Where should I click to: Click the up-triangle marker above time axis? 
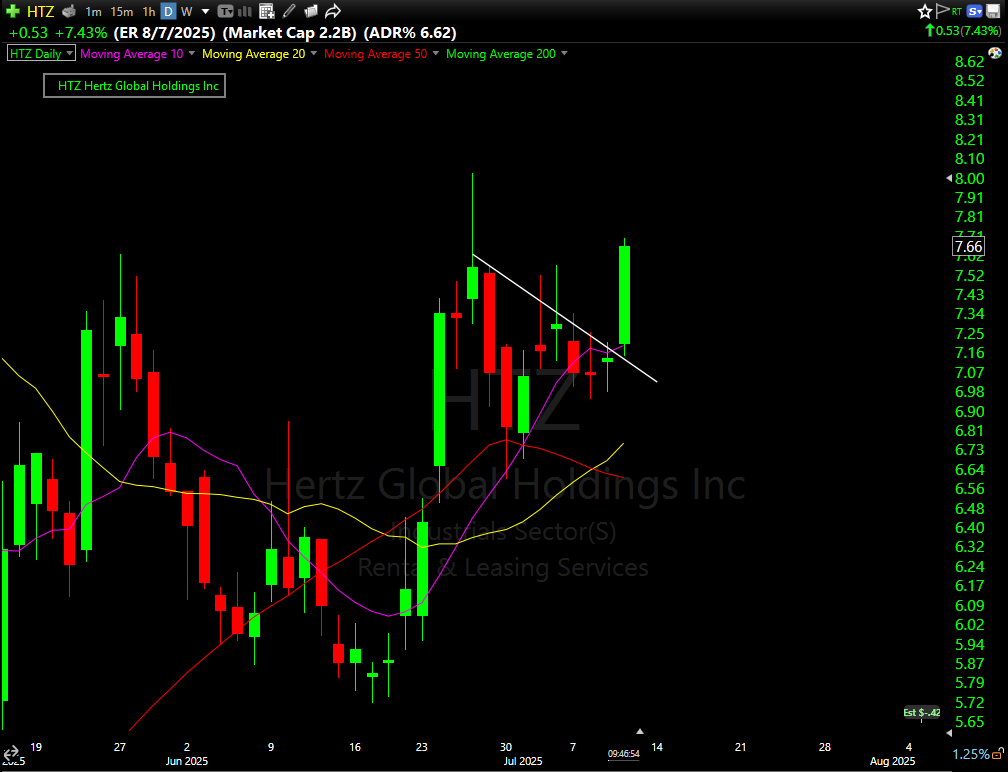(x=640, y=732)
